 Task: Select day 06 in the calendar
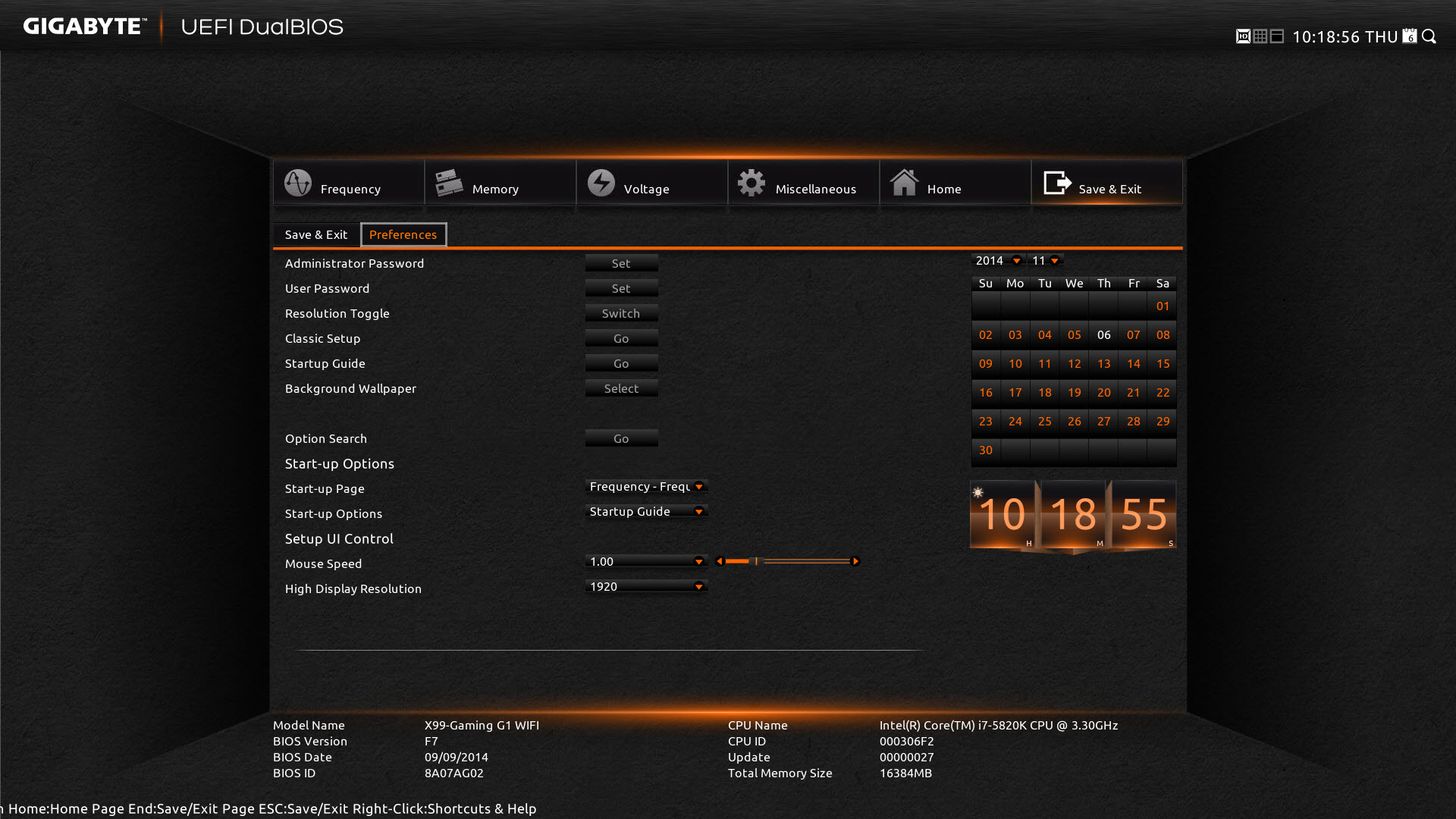pyautogui.click(x=1104, y=334)
